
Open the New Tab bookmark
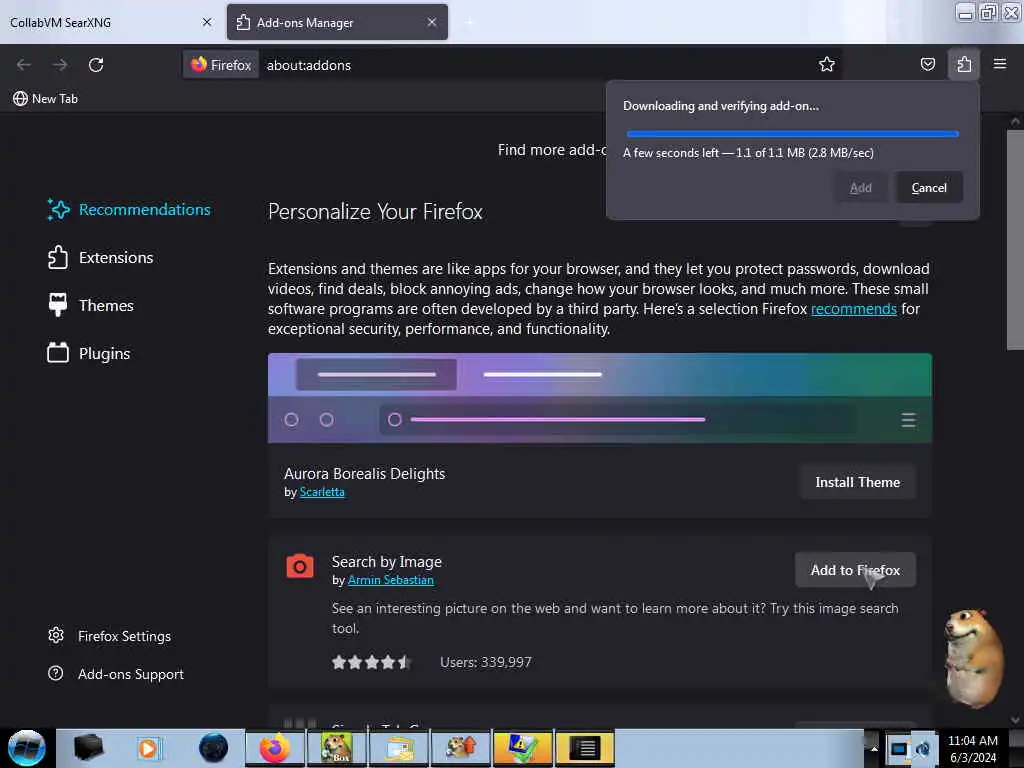[x=45, y=99]
